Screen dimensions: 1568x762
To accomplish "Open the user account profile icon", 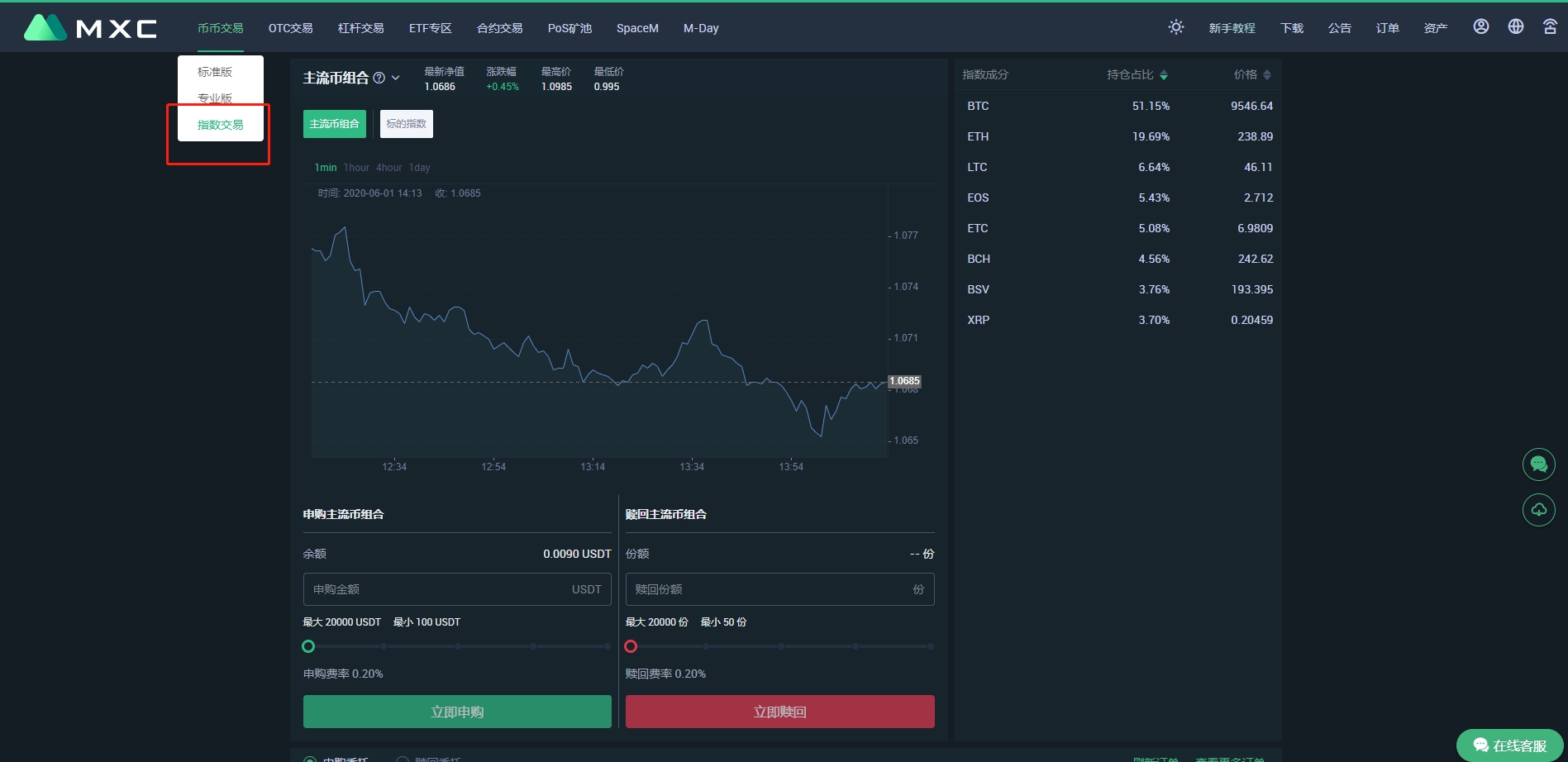I will [x=1480, y=26].
